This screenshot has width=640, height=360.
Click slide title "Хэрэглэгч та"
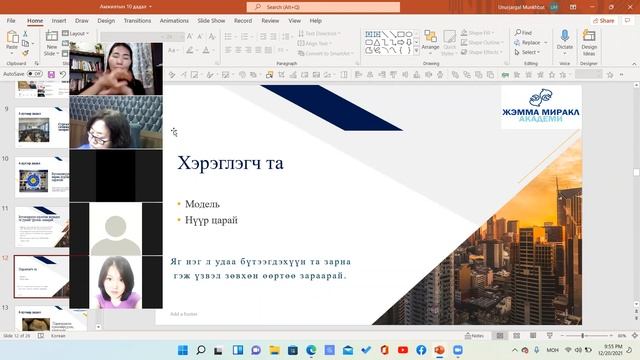coord(230,163)
